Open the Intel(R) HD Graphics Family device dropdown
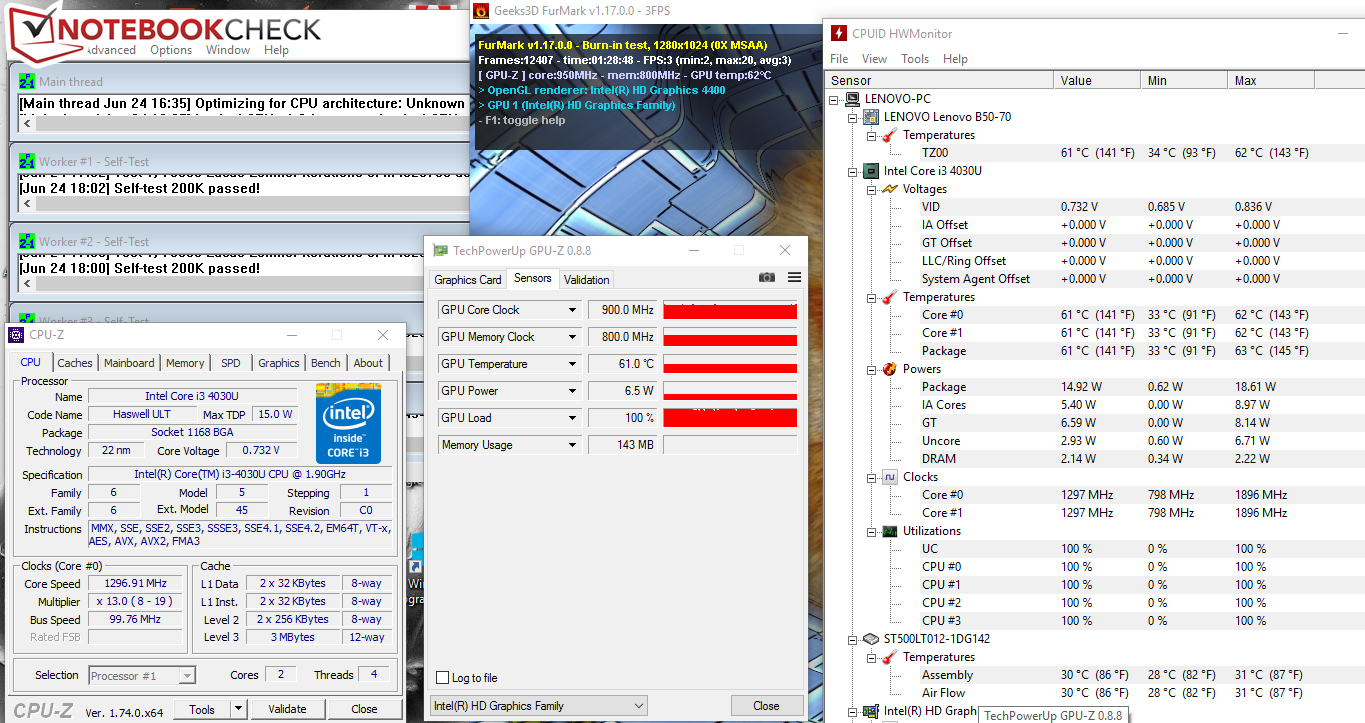Screen dimensions: 1365x723 pyautogui.click(x=539, y=706)
